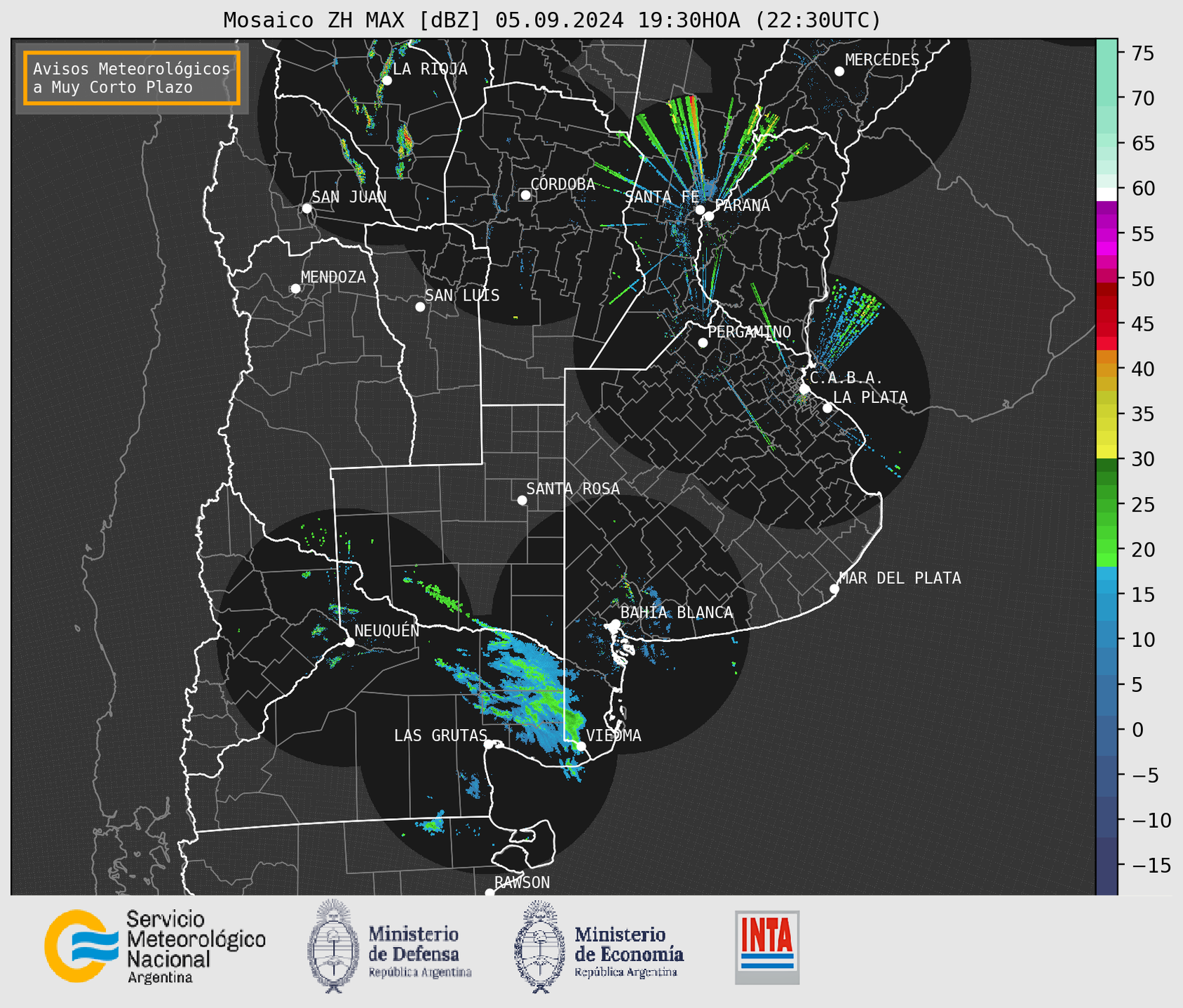Click the red INTA logo
Viewport: 1183px width, 1008px height.
(767, 947)
